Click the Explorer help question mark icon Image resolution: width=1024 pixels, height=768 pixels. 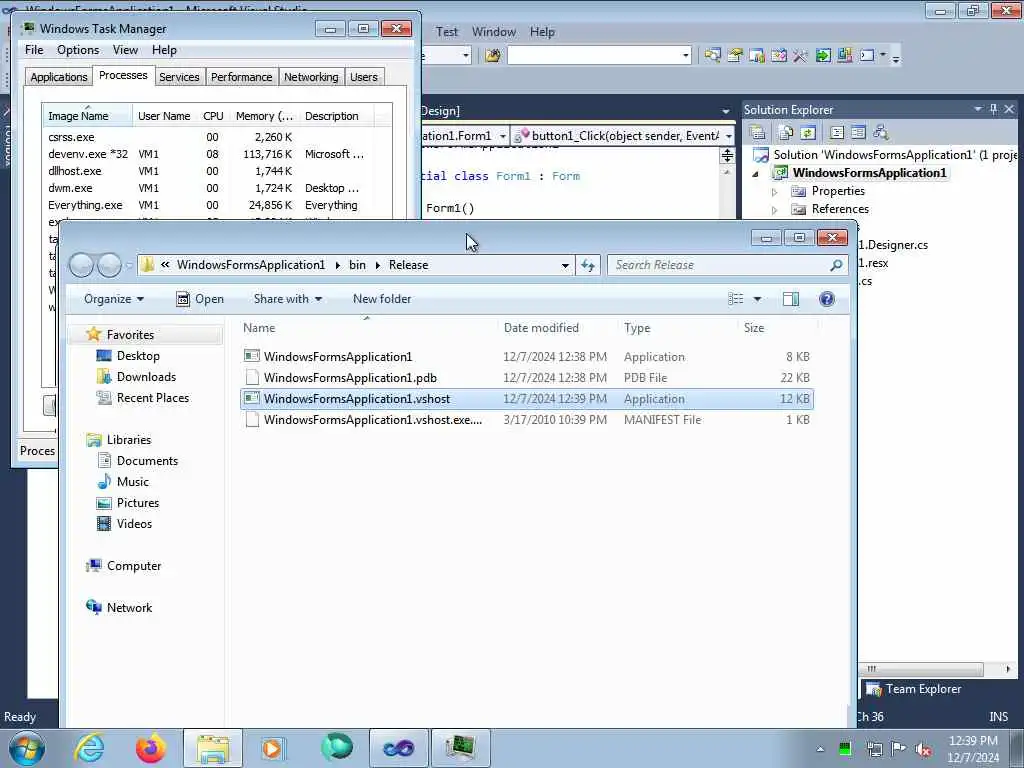(827, 299)
